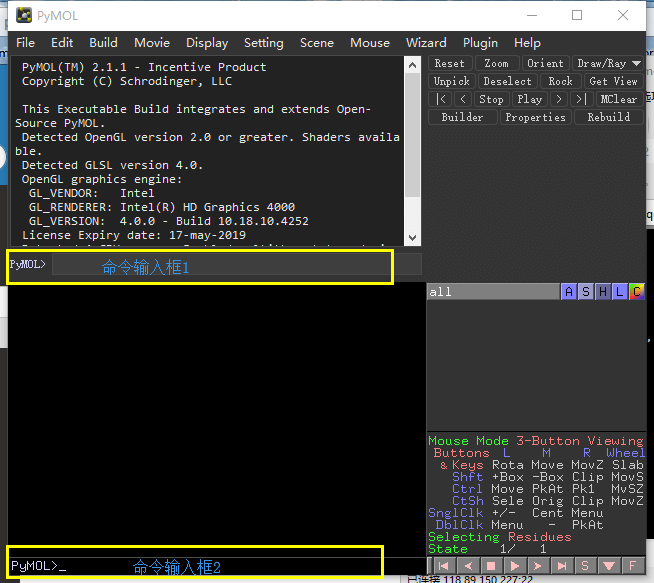Click the State 1/1 indicator
The image size is (654, 583).
coord(487,549)
